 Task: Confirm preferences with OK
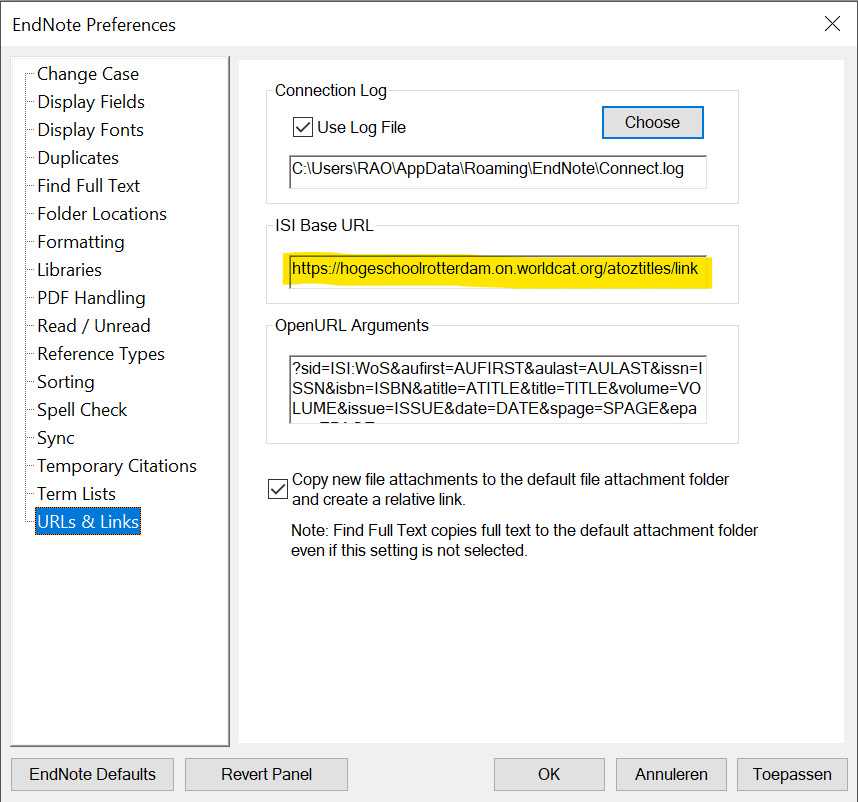click(549, 774)
